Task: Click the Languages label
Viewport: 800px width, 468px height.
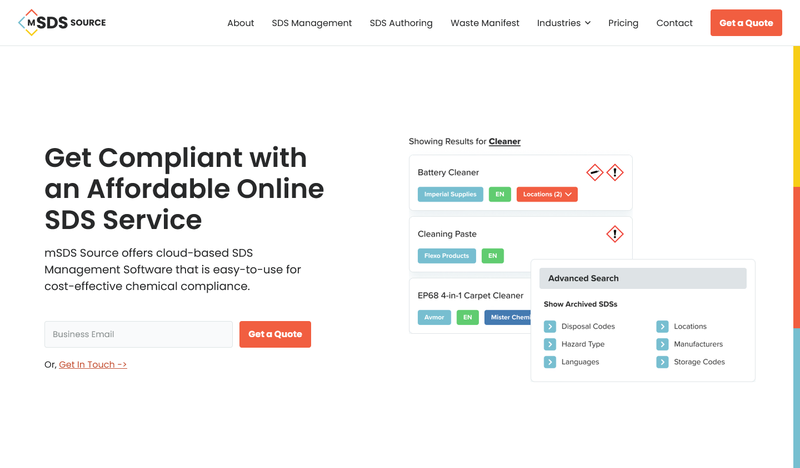Action: (580, 362)
